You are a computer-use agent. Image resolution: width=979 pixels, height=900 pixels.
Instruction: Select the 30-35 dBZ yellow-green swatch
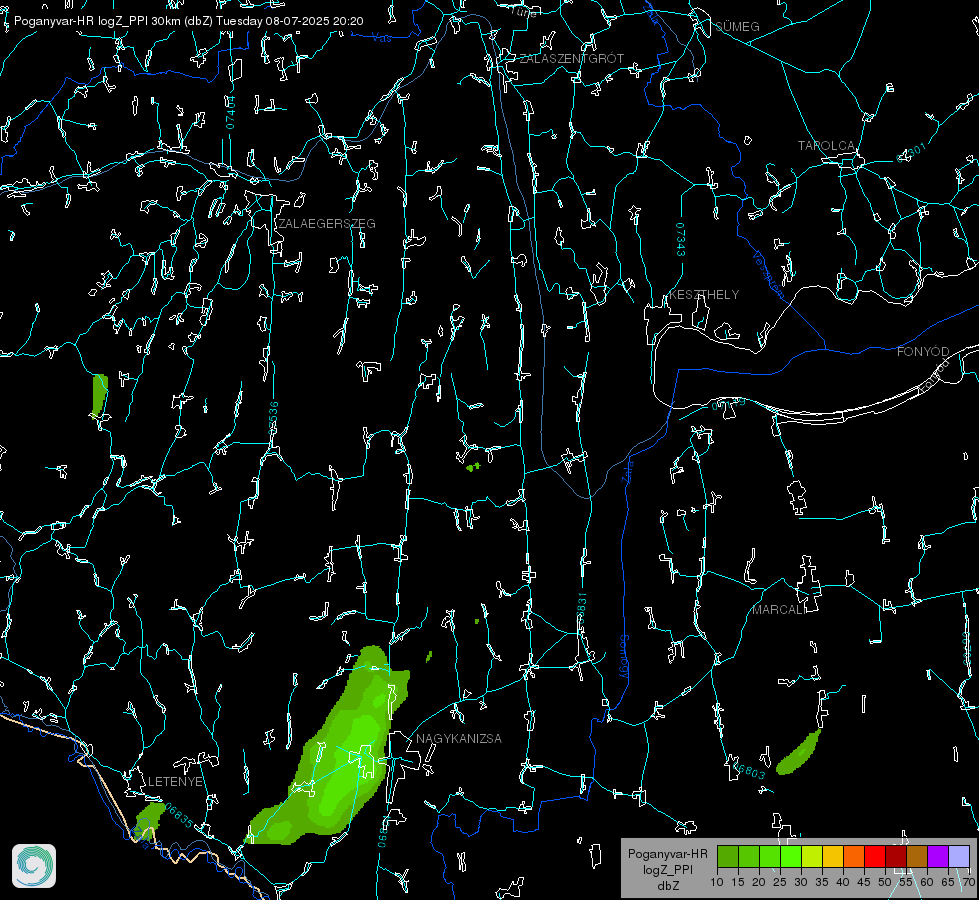pos(812,856)
